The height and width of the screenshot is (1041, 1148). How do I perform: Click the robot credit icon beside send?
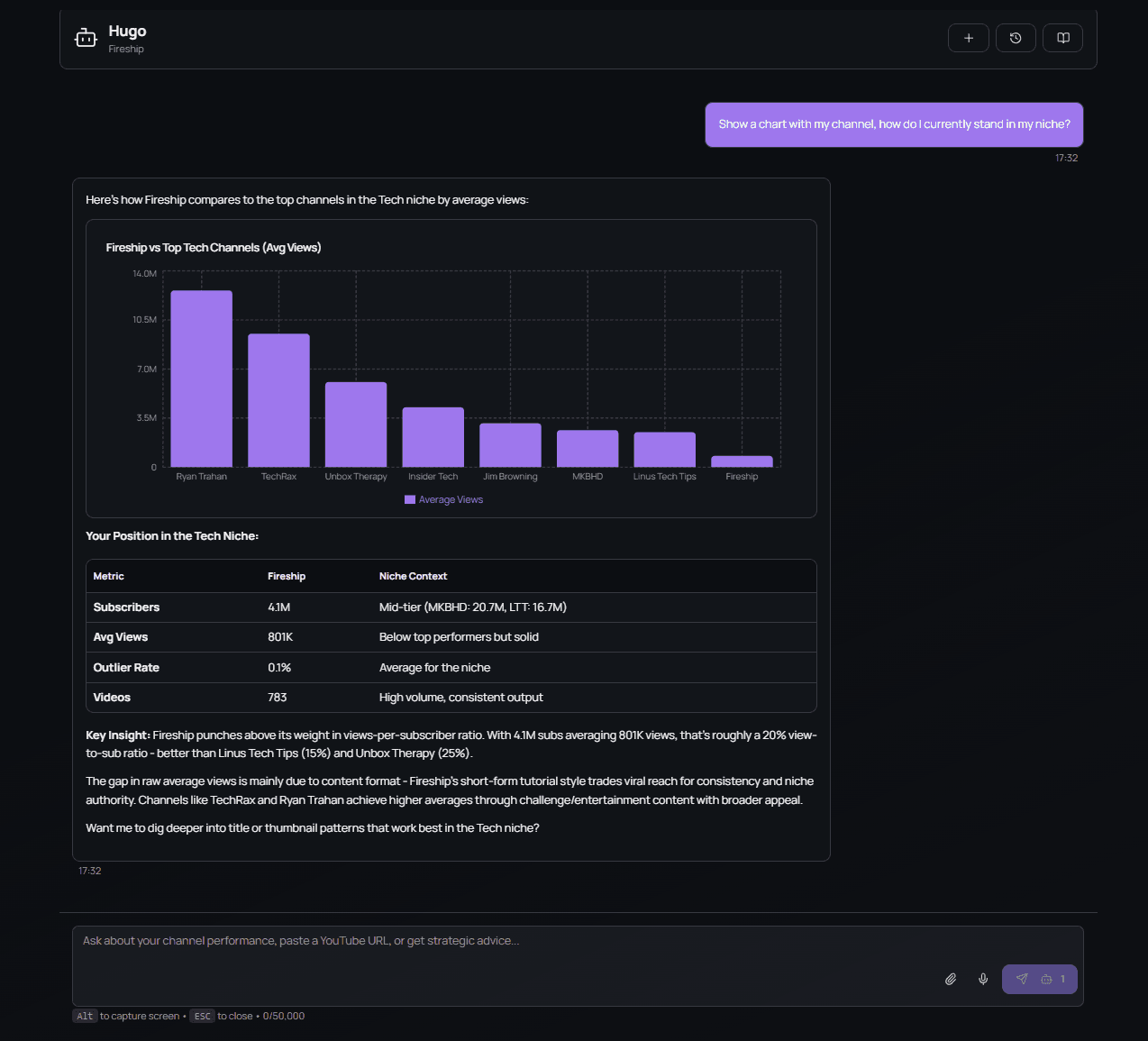(x=1047, y=979)
